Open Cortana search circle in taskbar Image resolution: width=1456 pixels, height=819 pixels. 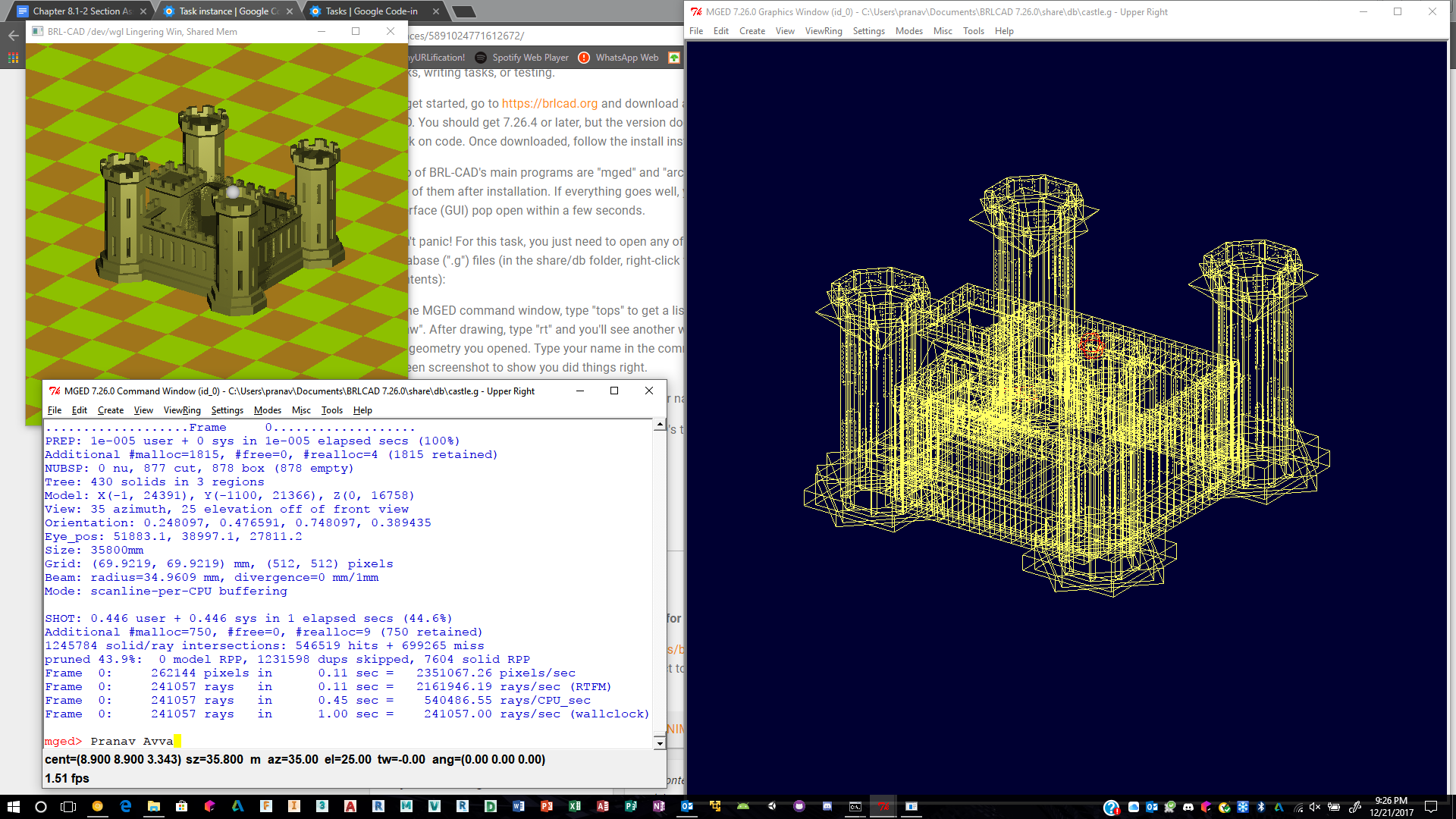41,806
